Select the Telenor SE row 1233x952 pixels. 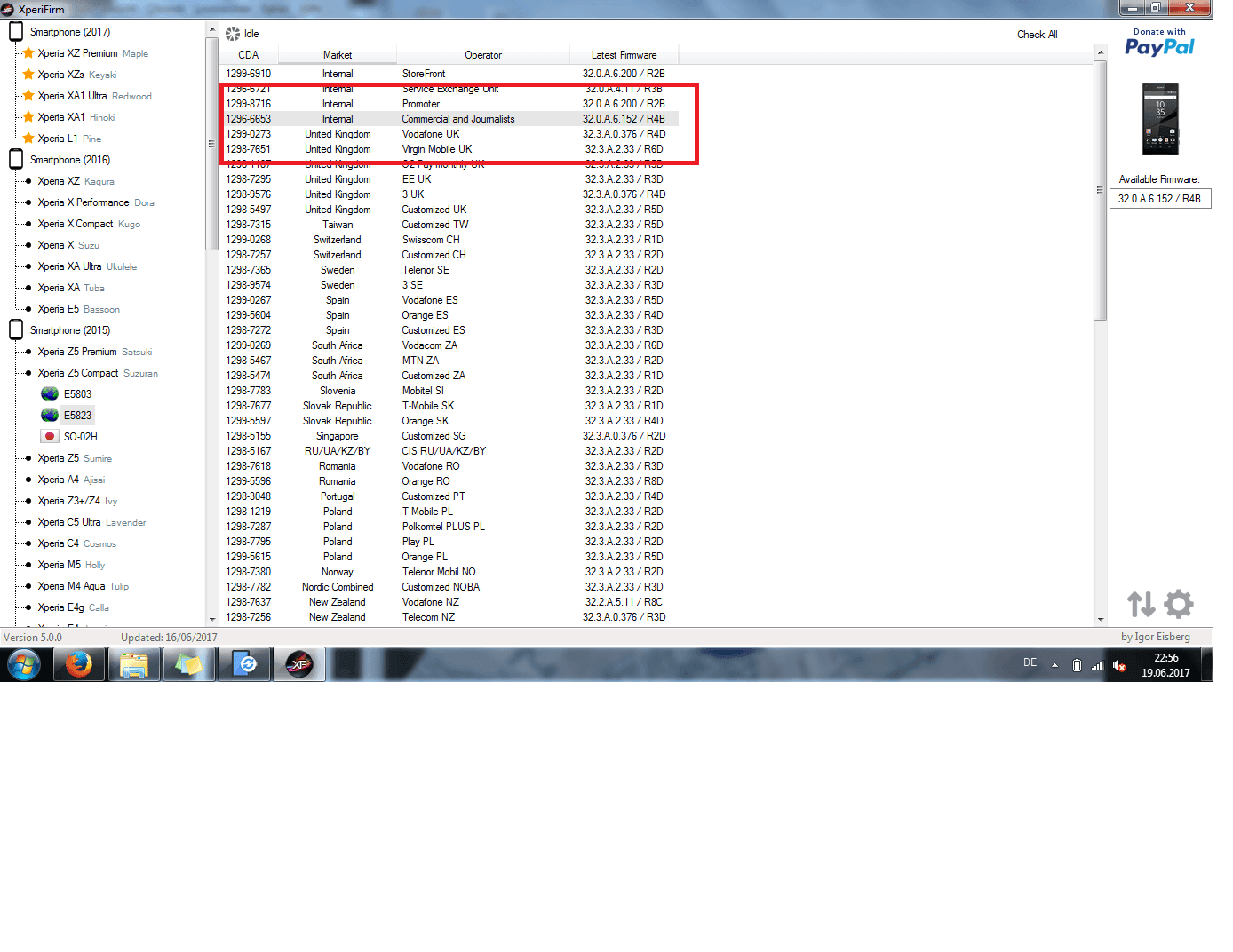[x=449, y=270]
